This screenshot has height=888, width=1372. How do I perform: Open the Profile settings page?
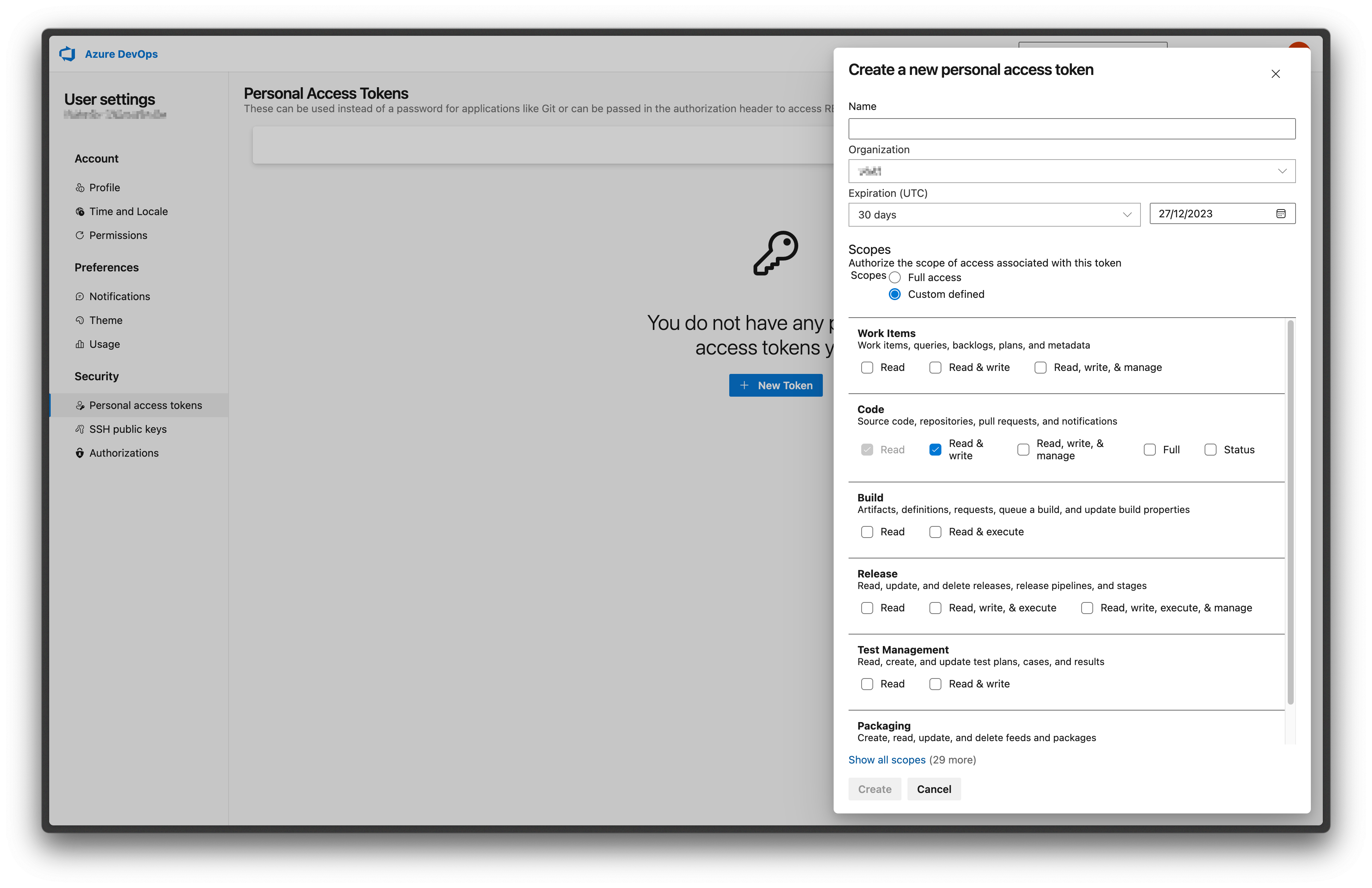pyautogui.click(x=139, y=188)
